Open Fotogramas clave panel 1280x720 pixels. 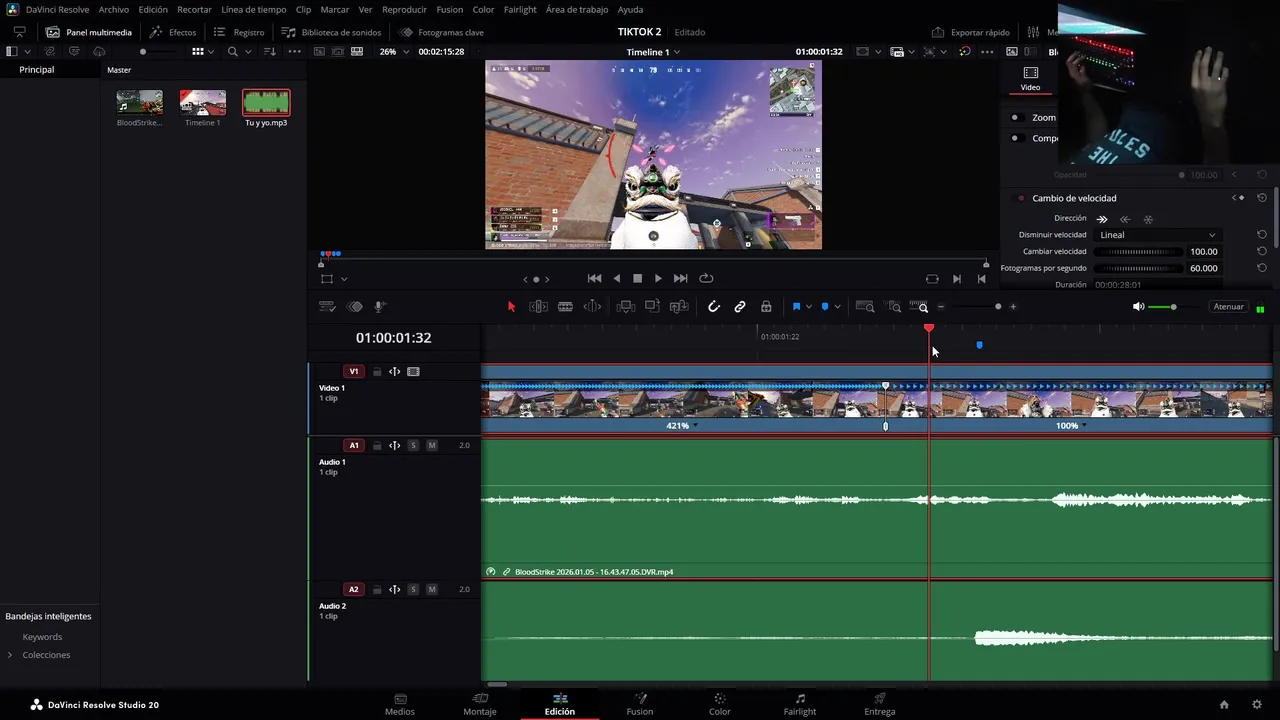click(441, 32)
